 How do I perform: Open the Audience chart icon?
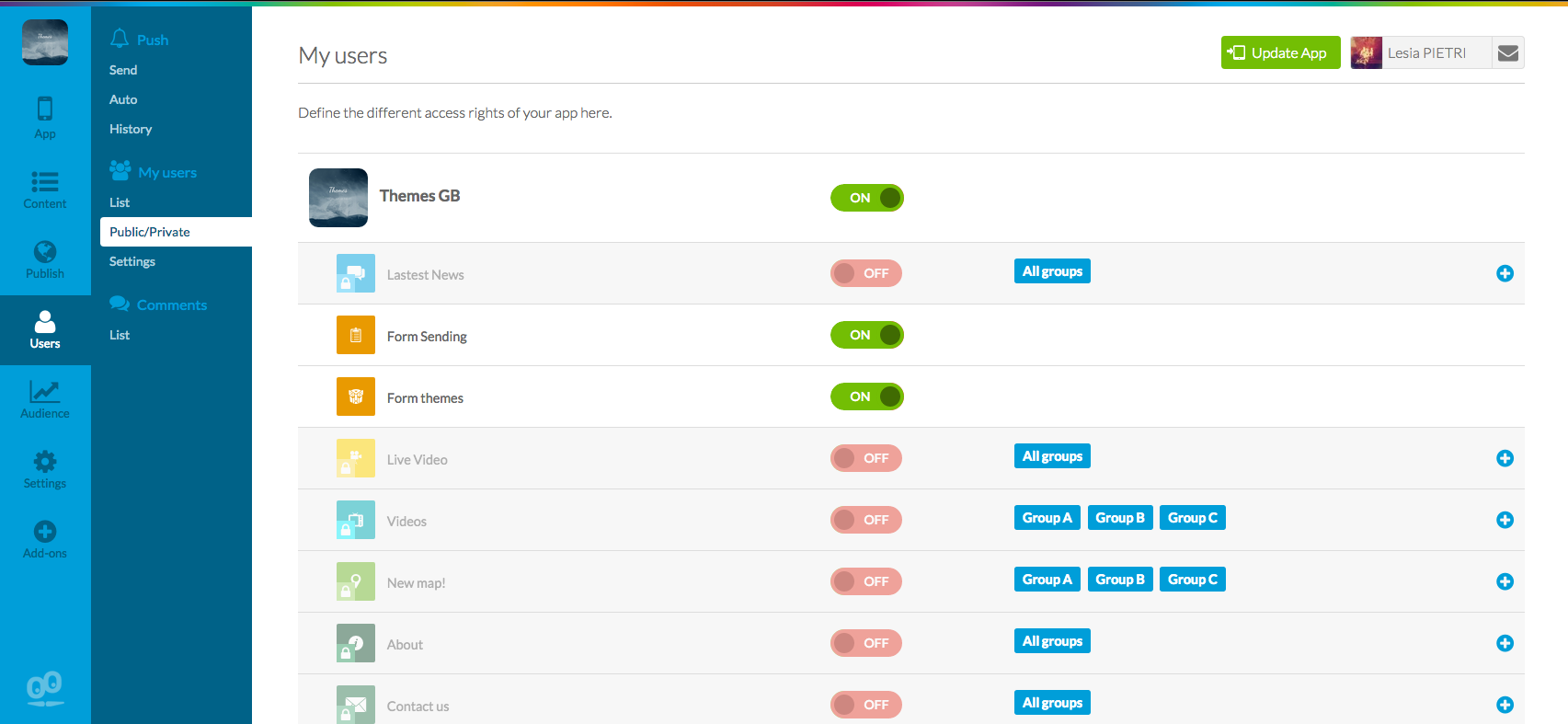(x=45, y=399)
